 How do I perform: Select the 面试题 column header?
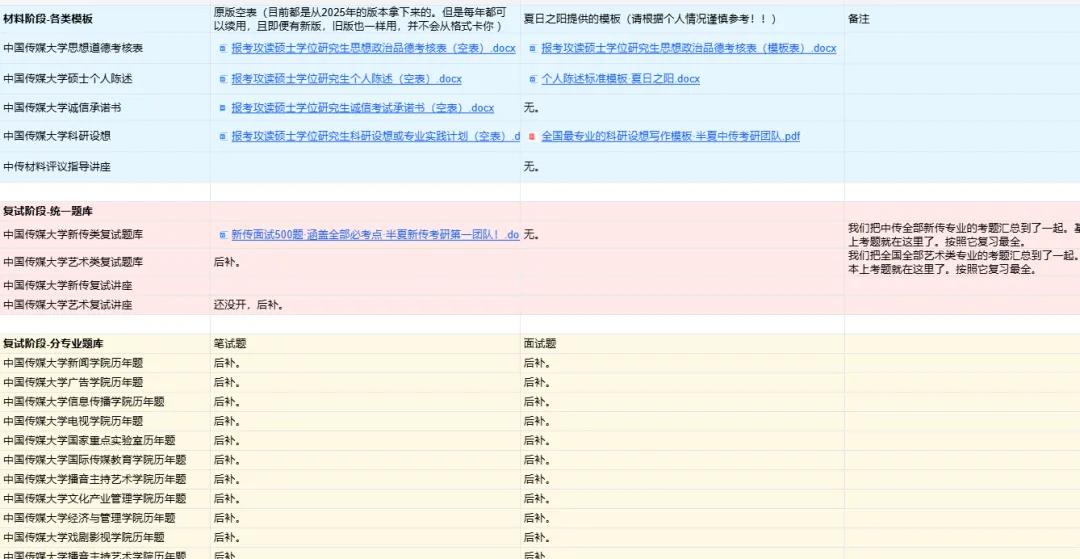[x=683, y=344]
